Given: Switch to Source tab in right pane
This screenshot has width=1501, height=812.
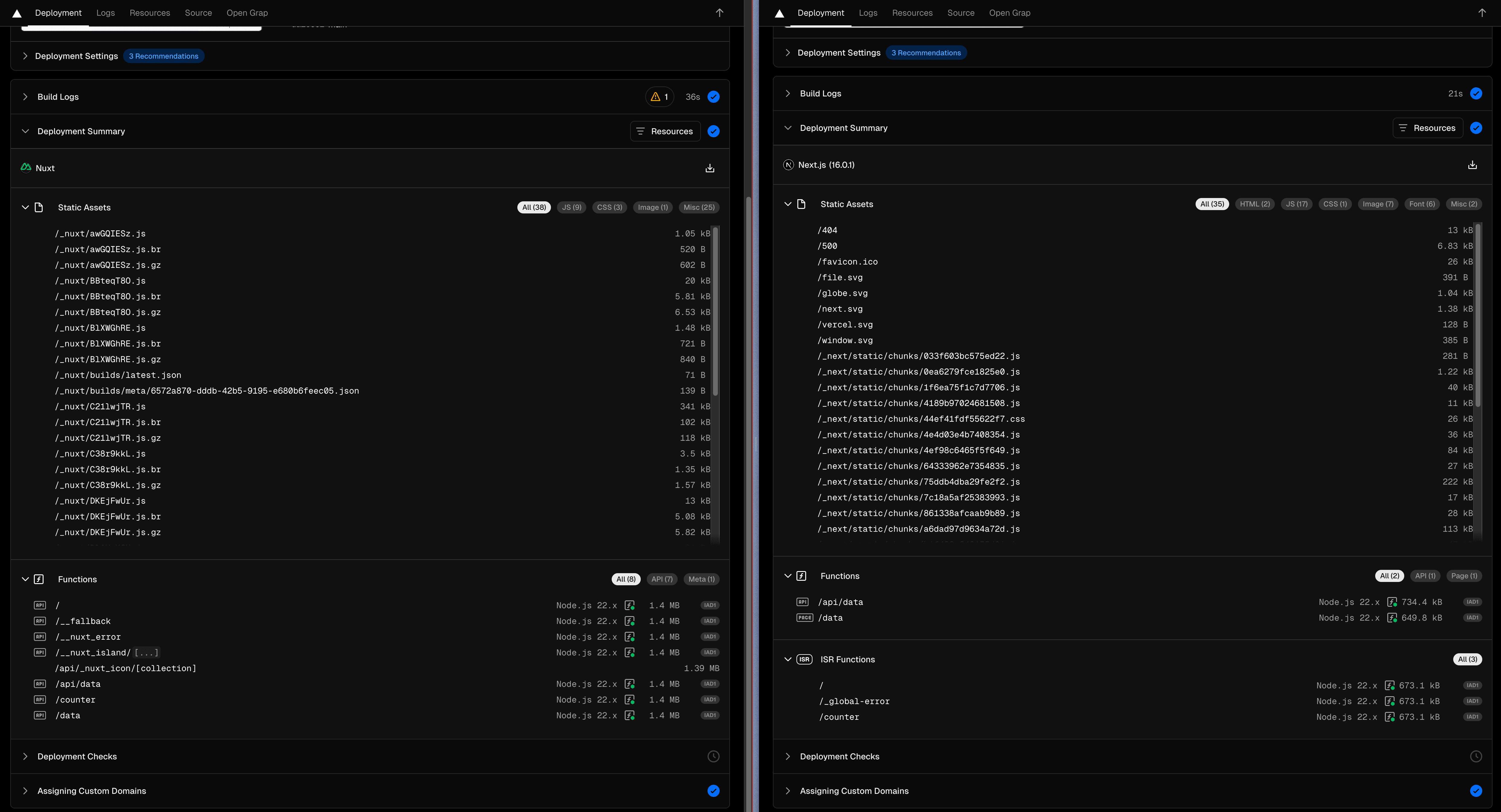Looking at the screenshot, I should pos(960,13).
